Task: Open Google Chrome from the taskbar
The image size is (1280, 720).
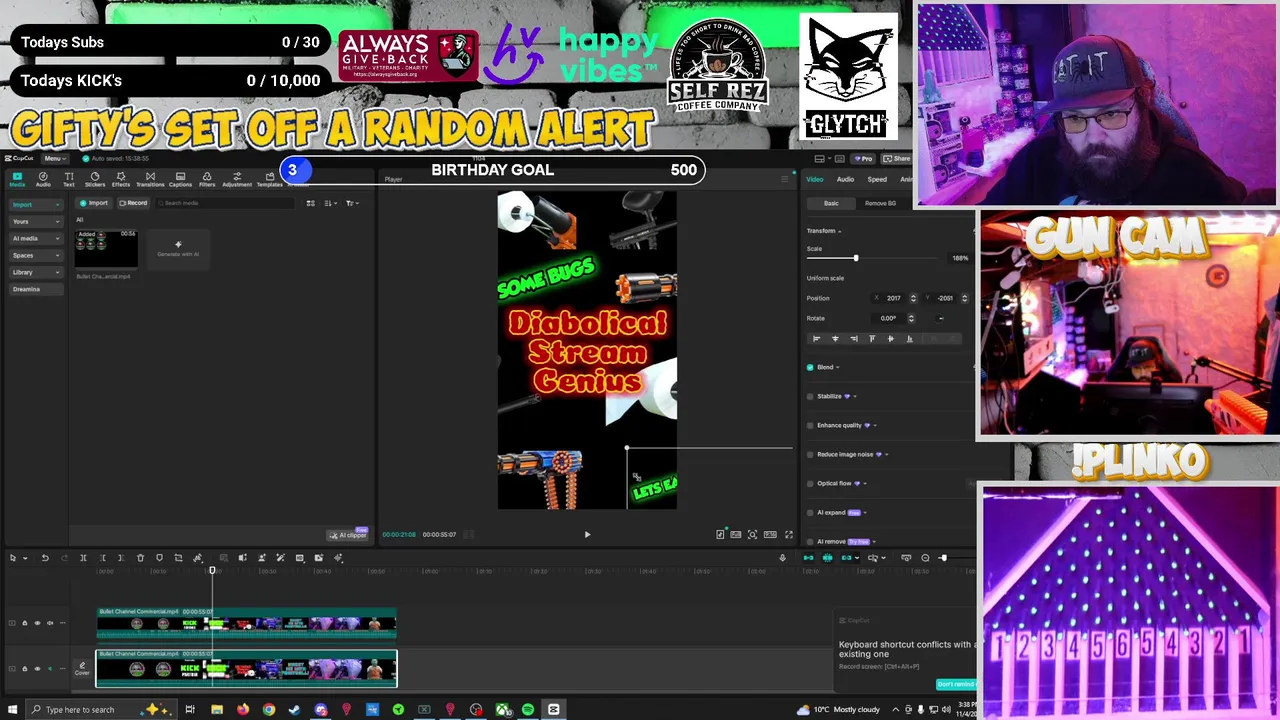Action: click(269, 710)
